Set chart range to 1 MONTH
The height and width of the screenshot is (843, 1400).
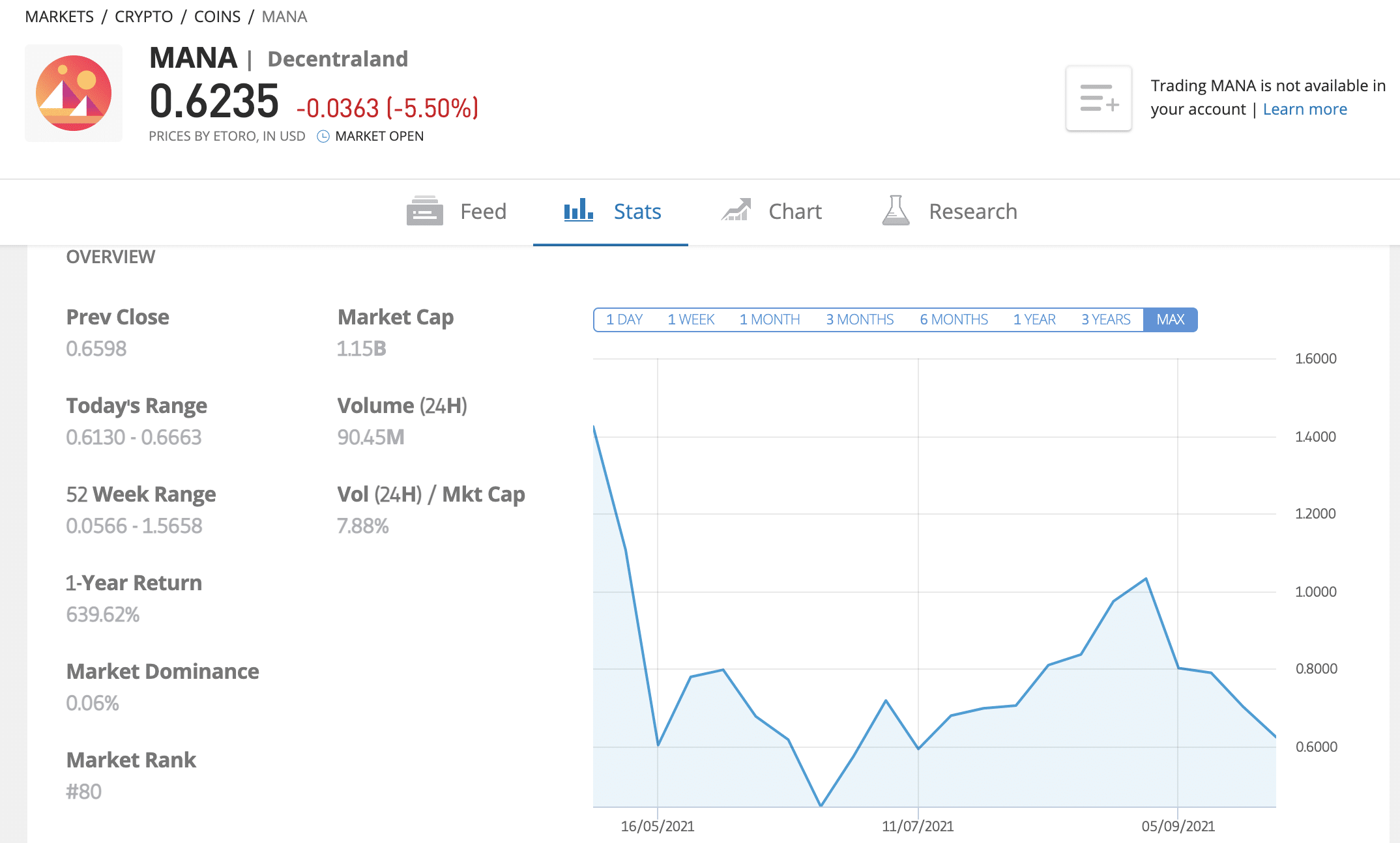click(x=770, y=319)
